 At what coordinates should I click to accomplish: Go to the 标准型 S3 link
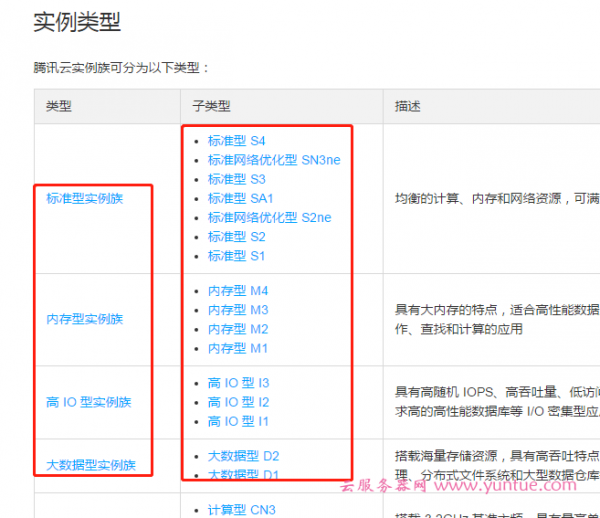tap(236, 179)
